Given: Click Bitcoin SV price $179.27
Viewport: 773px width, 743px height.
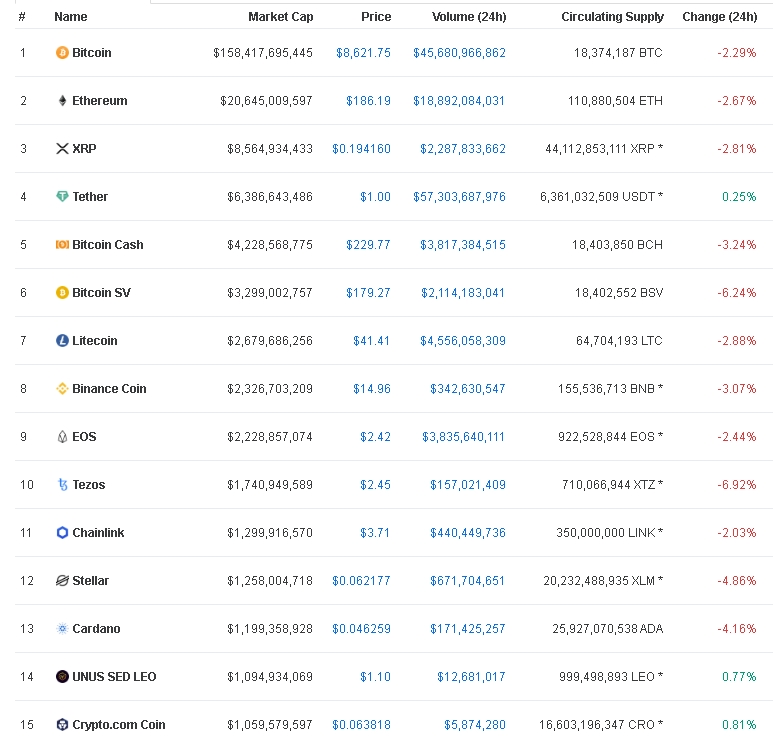Looking at the screenshot, I should (x=368, y=292).
